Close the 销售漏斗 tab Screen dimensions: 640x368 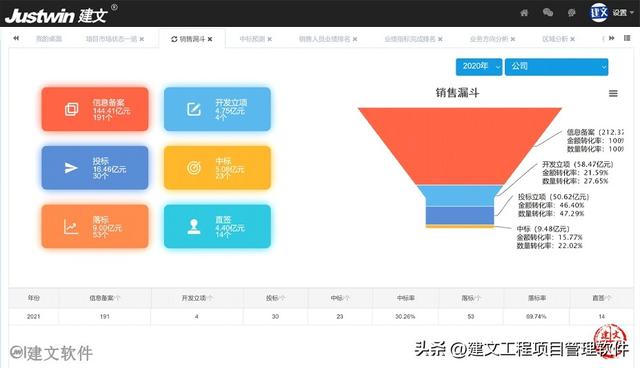pos(210,39)
